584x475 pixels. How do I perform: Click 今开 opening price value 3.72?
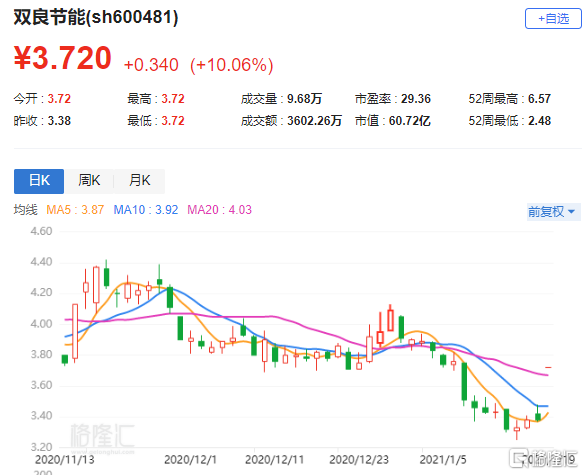click(x=59, y=99)
